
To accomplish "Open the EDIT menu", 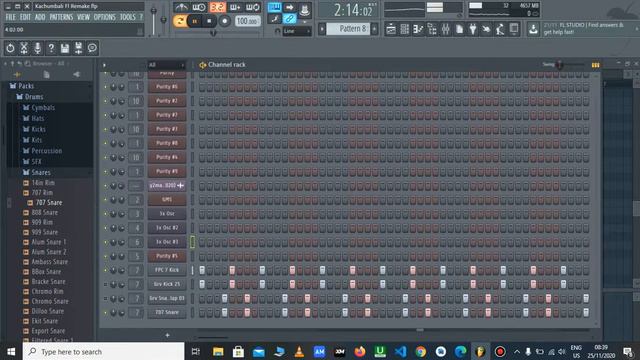I will (x=25, y=17).
